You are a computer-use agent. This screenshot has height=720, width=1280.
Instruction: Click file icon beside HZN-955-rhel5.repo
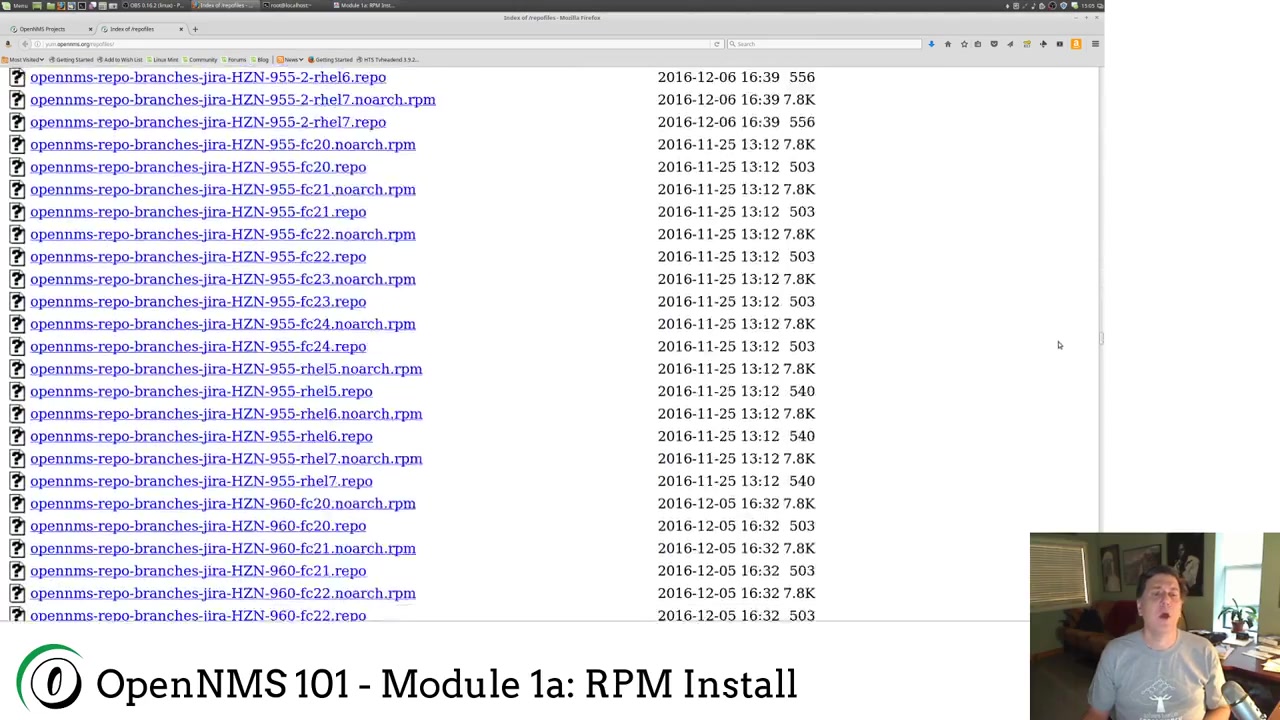tap(17, 391)
